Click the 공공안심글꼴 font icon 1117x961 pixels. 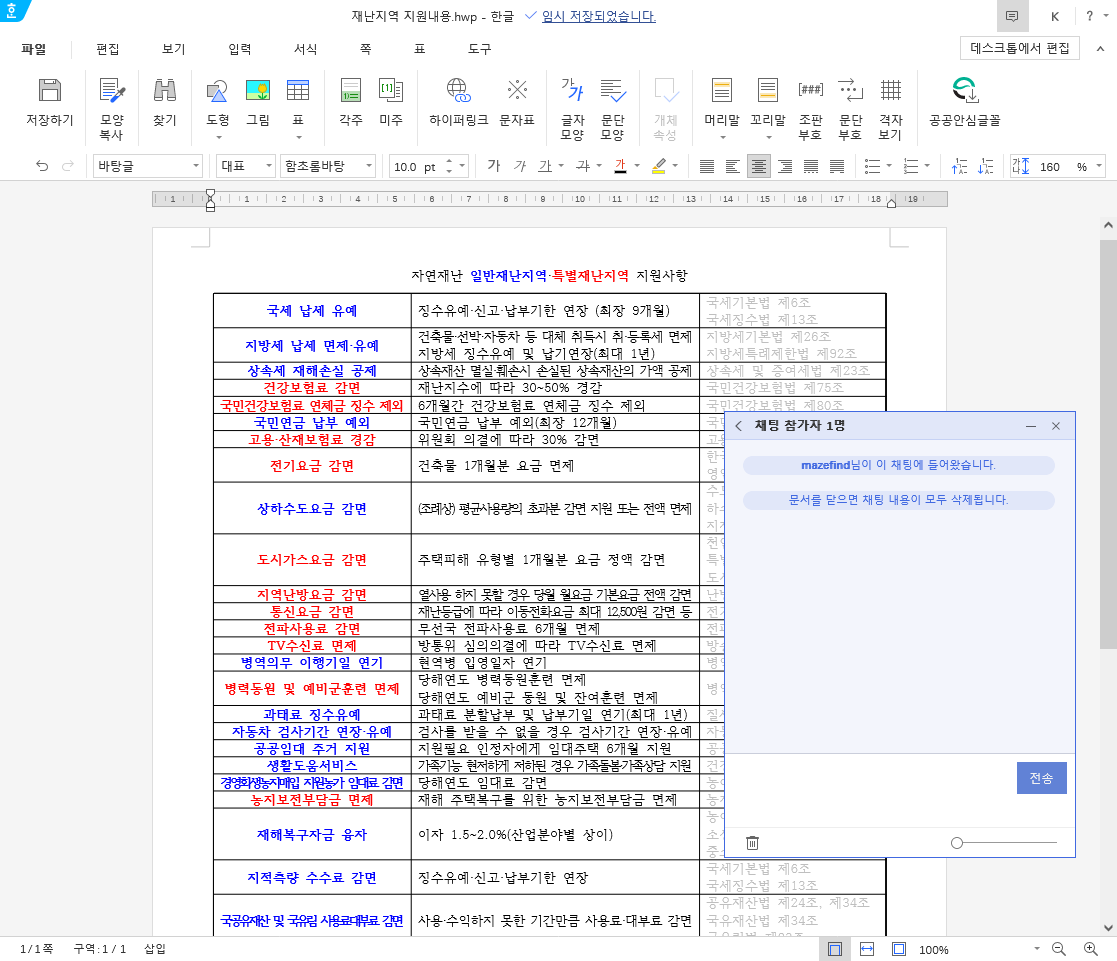(965, 91)
